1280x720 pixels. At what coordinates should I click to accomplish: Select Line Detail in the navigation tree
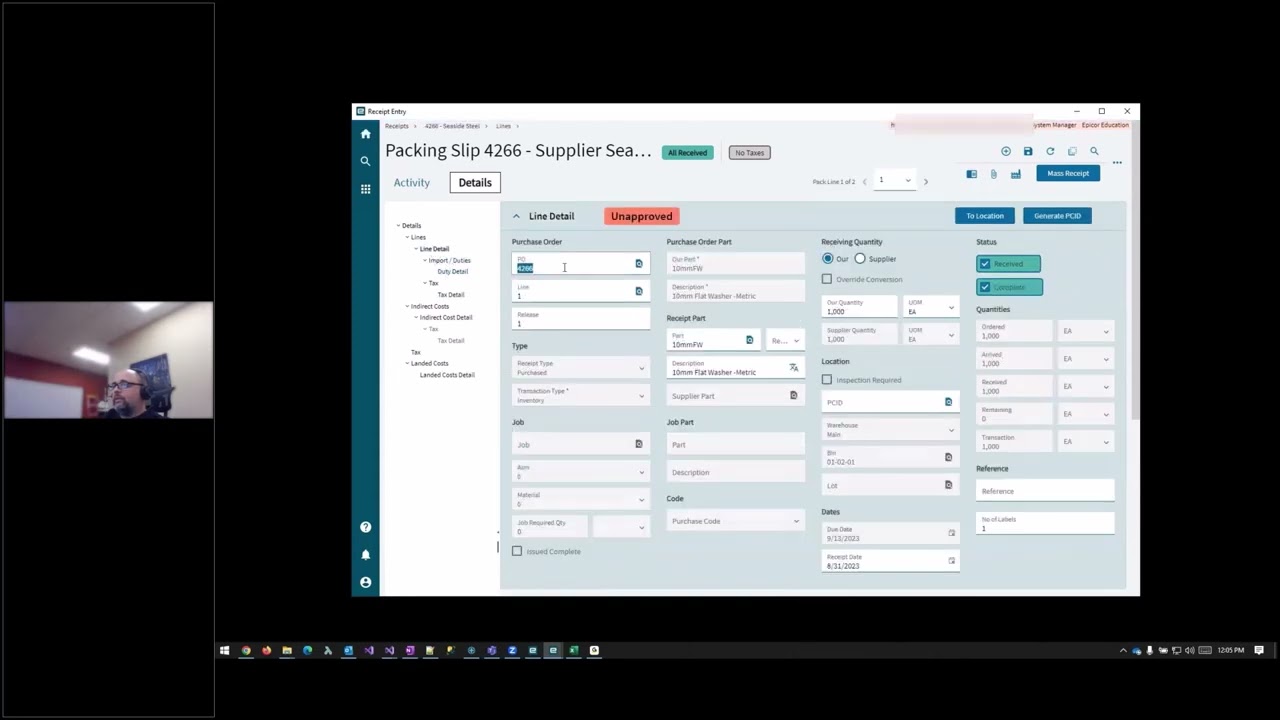click(x=434, y=249)
